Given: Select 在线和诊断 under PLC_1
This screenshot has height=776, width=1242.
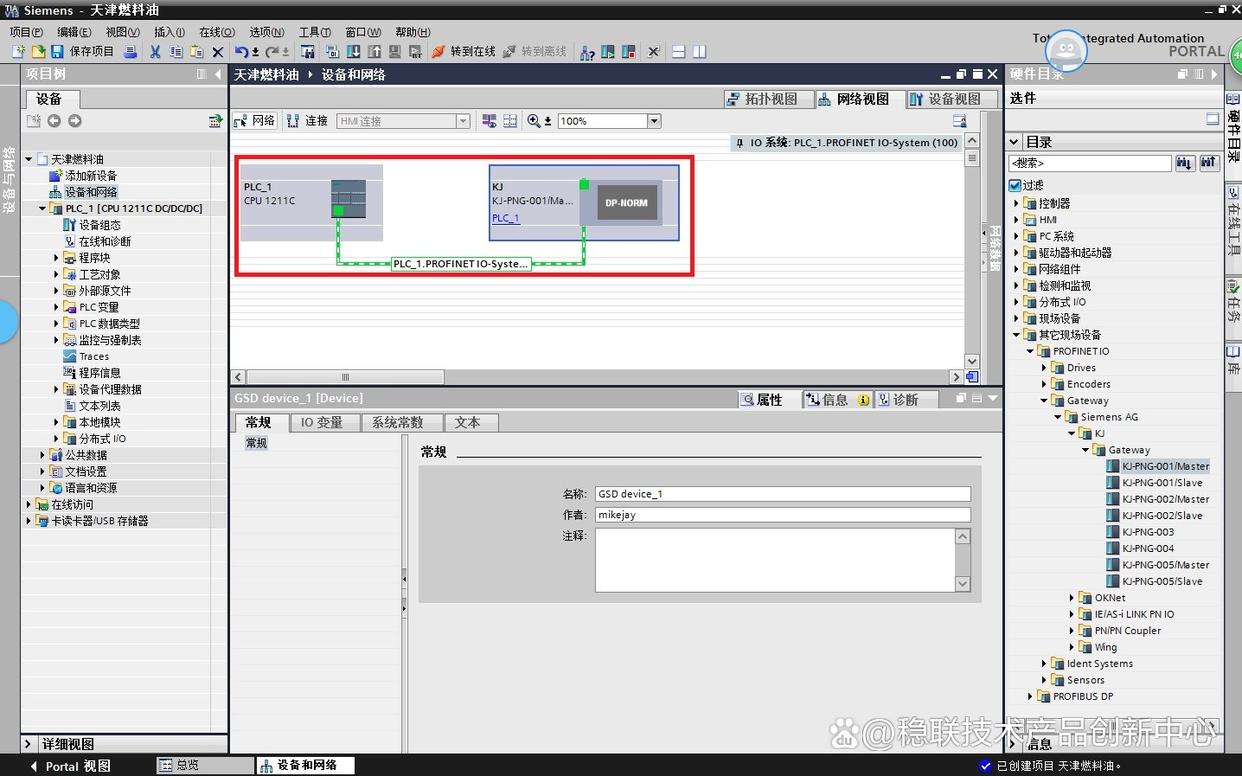Looking at the screenshot, I should tap(105, 242).
